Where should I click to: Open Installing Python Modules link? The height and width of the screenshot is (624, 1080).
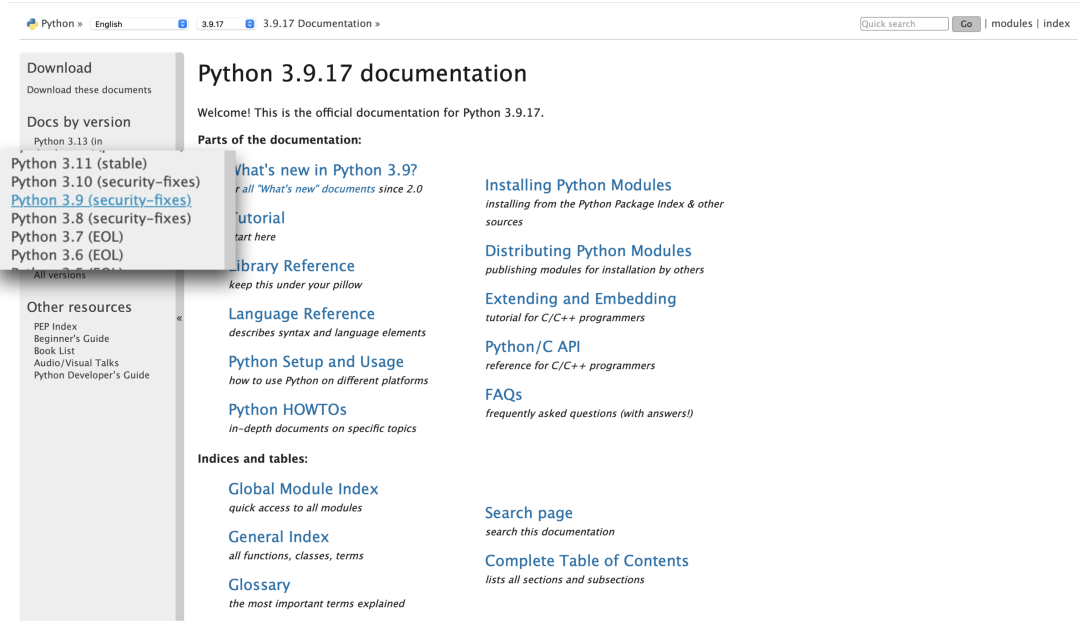578,185
